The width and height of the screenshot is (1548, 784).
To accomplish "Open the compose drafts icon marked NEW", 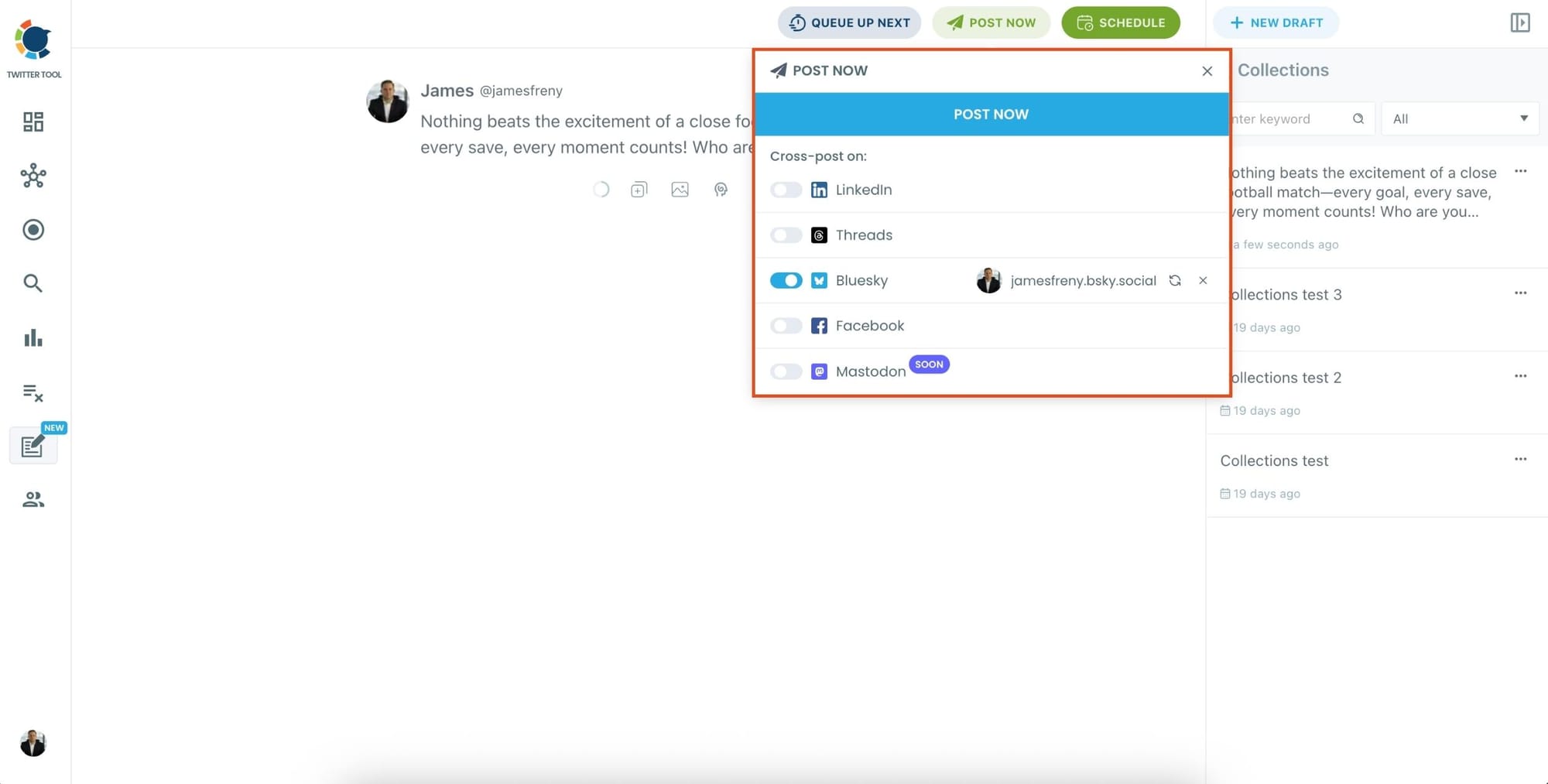I will pos(33,446).
